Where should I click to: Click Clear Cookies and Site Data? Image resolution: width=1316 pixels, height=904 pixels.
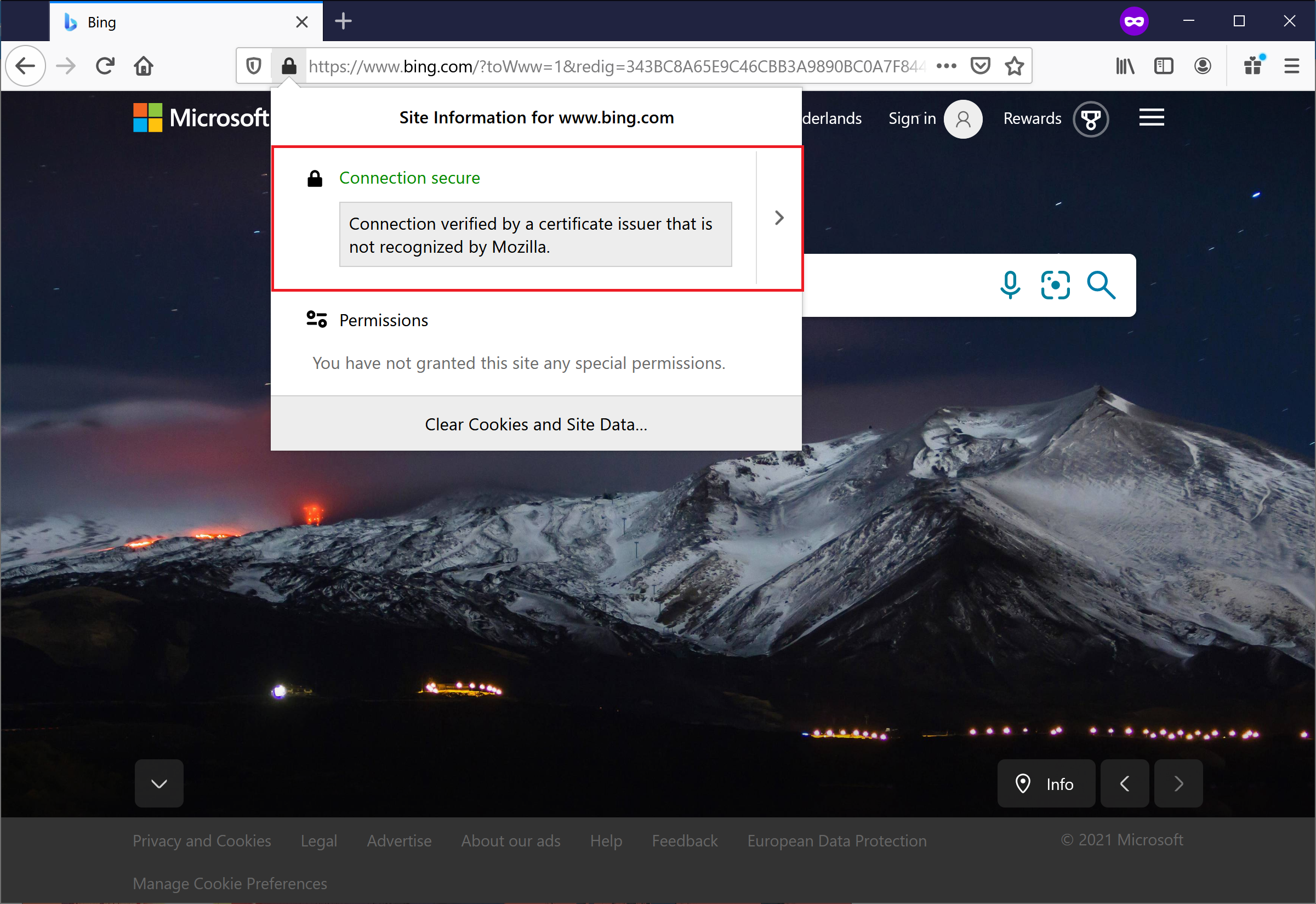[x=535, y=424]
